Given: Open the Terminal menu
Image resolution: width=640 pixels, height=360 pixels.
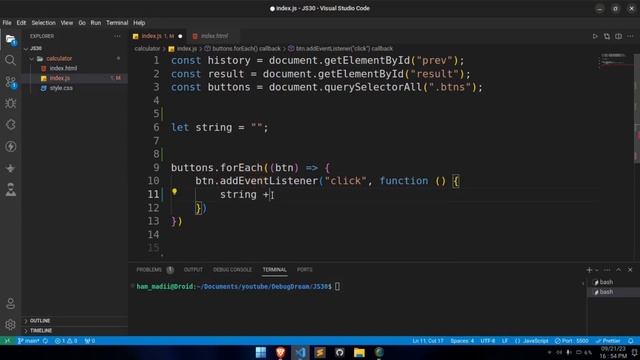Looking at the screenshot, I should click(x=117, y=23).
